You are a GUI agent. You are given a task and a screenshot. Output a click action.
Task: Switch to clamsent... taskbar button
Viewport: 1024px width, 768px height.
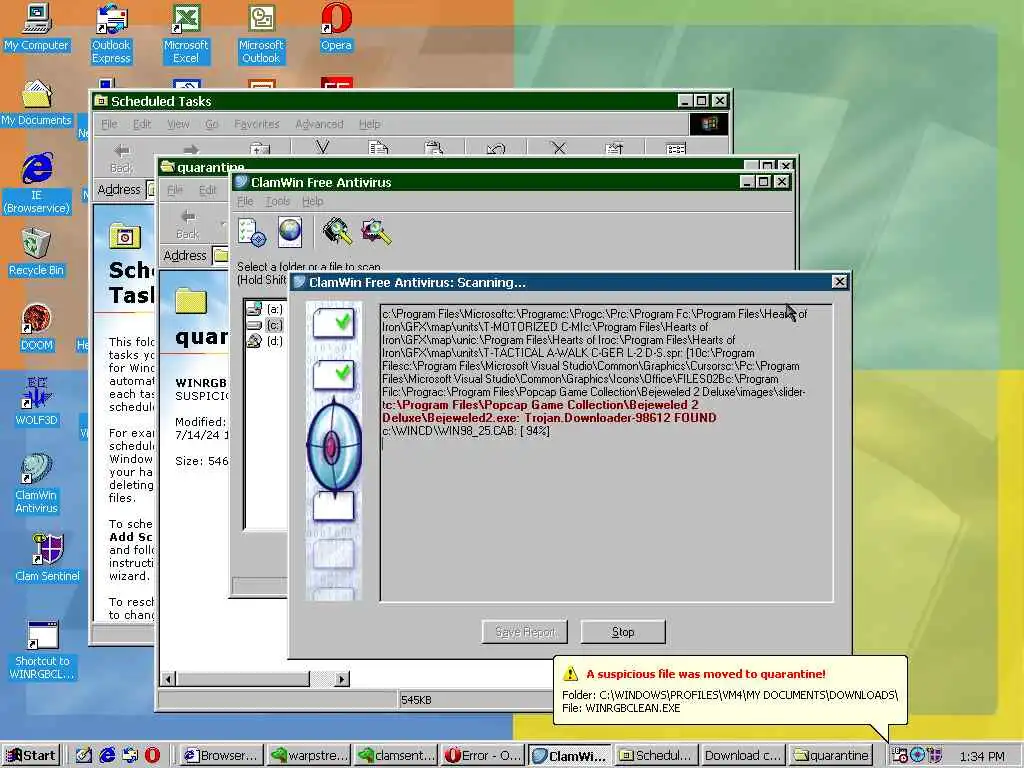coord(396,756)
